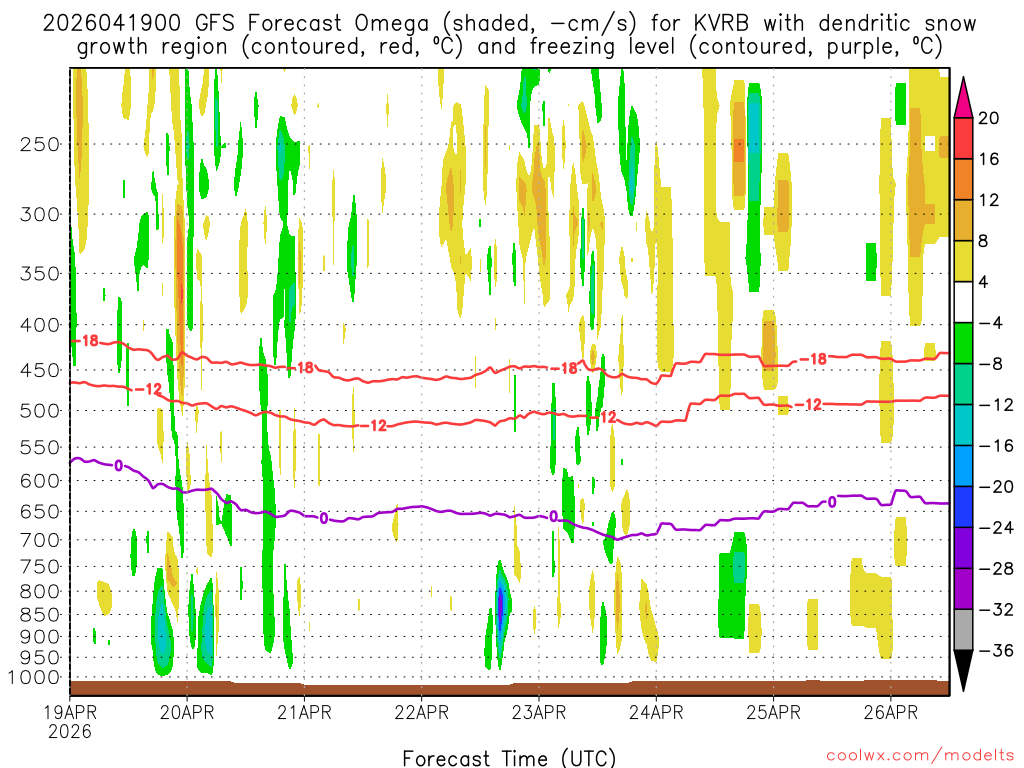Click the 350 pressure level label
Image resolution: width=1024 pixels, height=768 pixels.
coord(40,274)
